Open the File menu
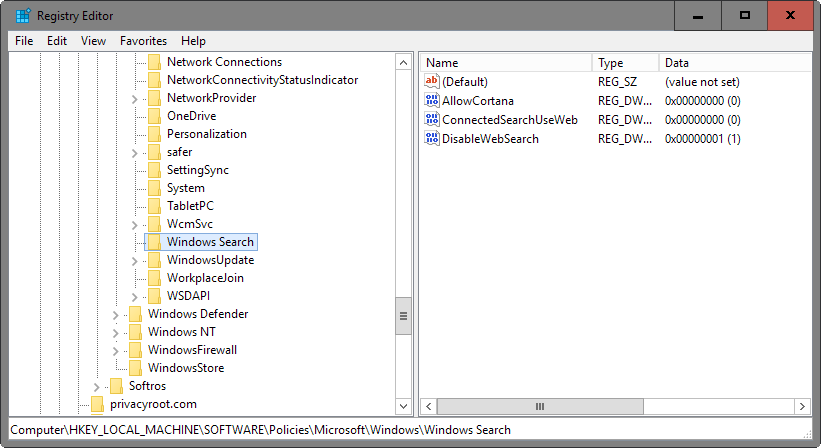 (x=24, y=41)
